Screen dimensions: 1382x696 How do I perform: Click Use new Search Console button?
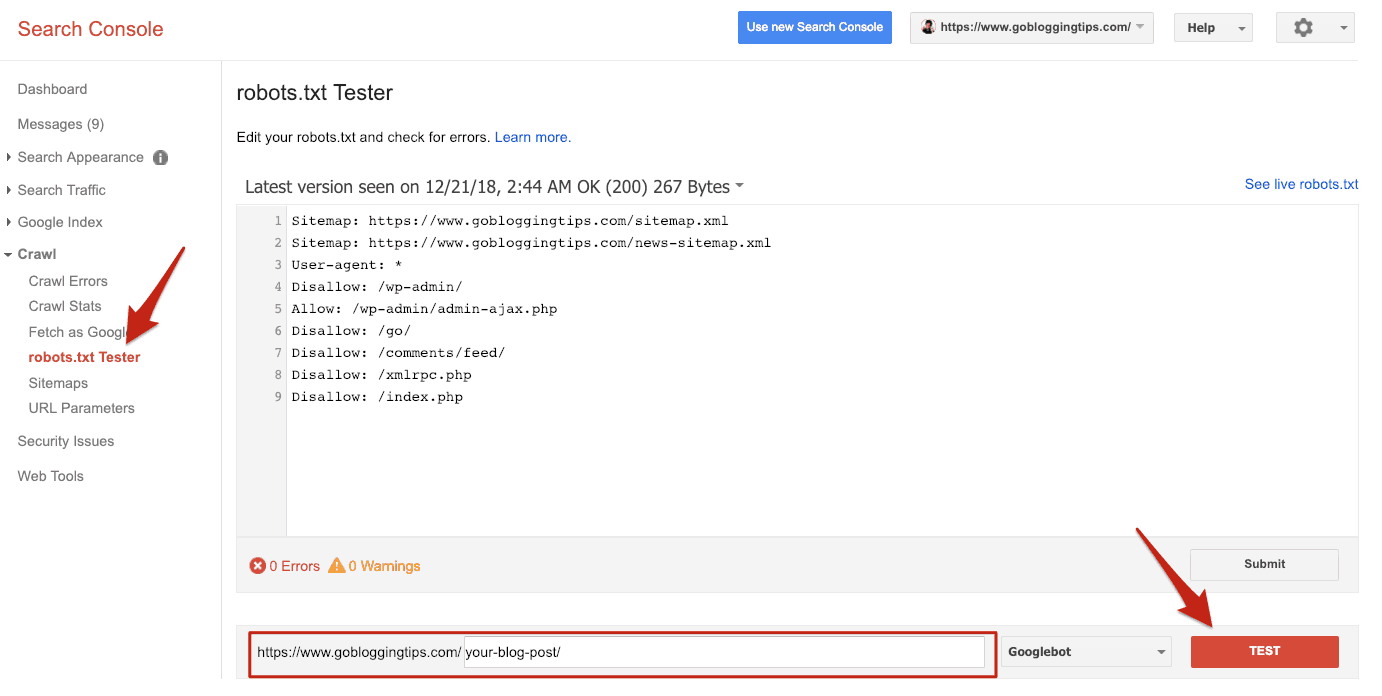tap(815, 27)
